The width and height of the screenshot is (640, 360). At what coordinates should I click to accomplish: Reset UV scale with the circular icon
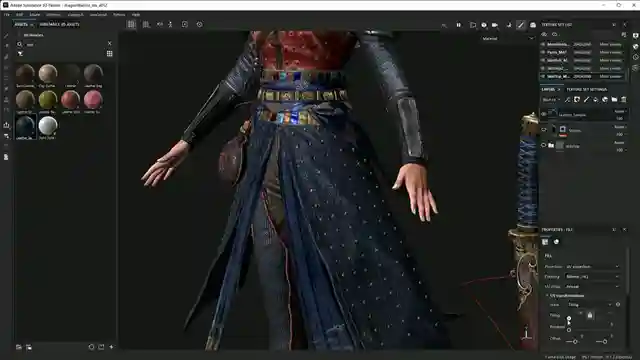pyautogui.click(x=618, y=304)
